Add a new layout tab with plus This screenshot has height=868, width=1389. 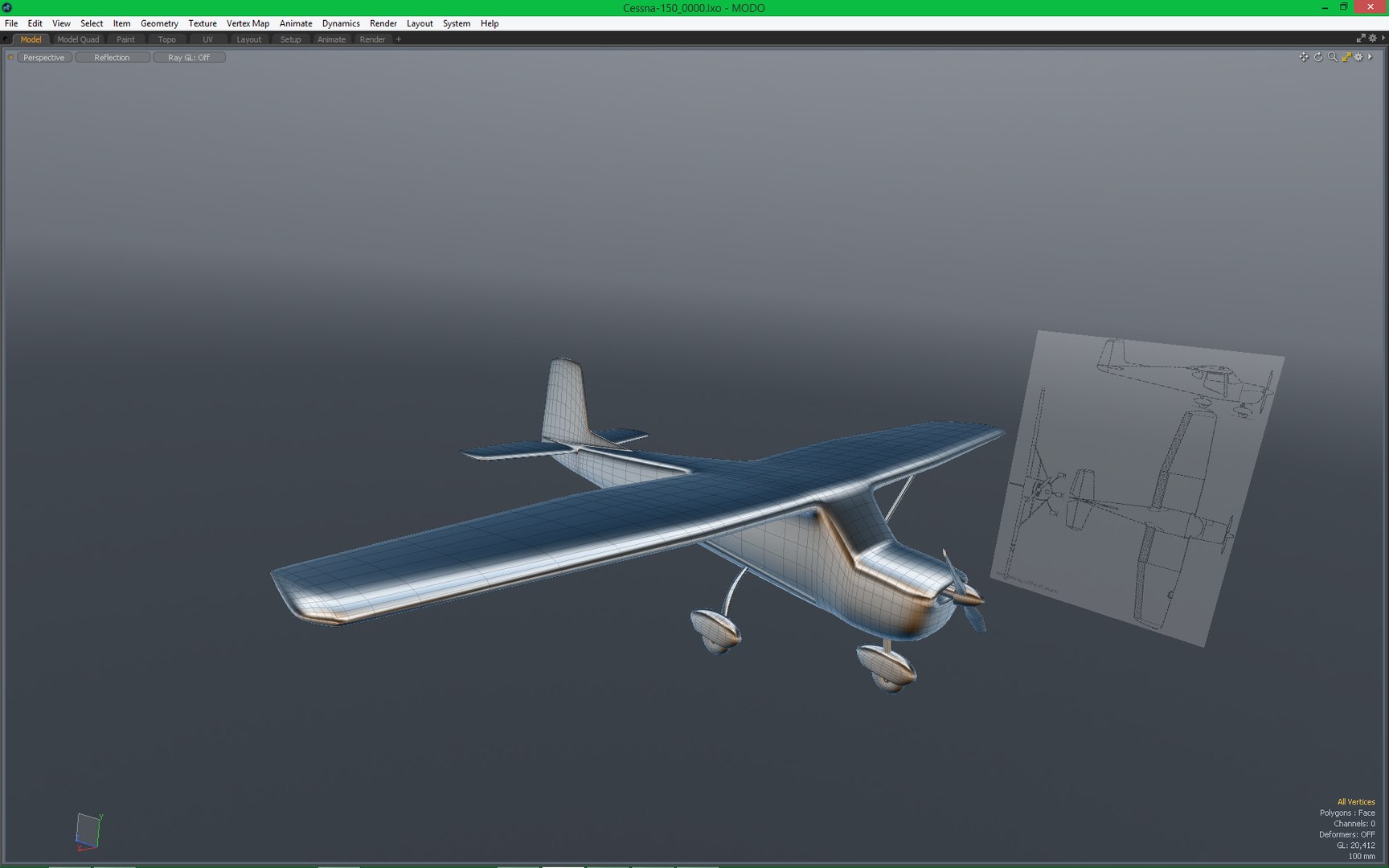pos(398,39)
